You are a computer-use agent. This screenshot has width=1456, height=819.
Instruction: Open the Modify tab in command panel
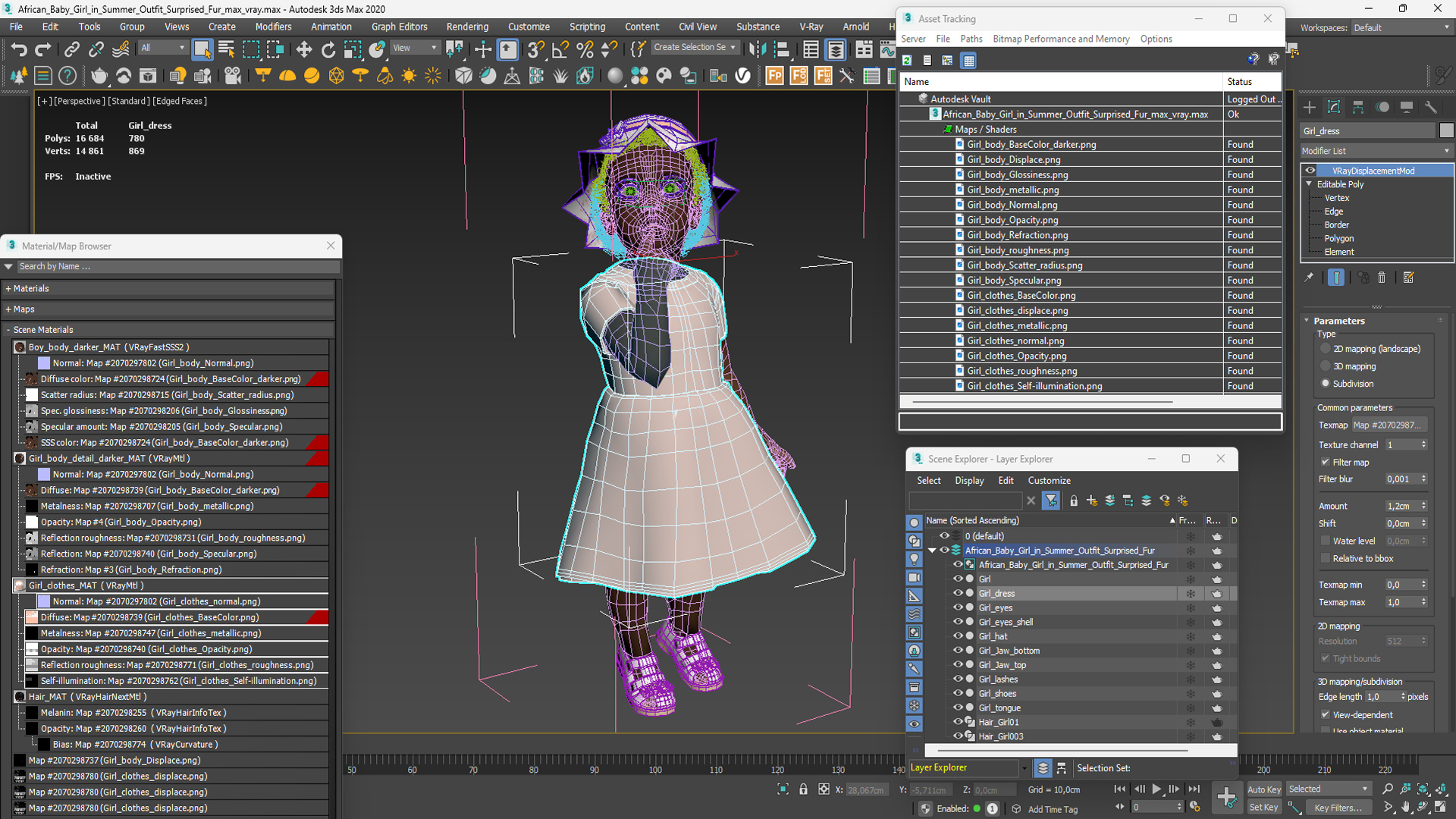tap(1334, 107)
